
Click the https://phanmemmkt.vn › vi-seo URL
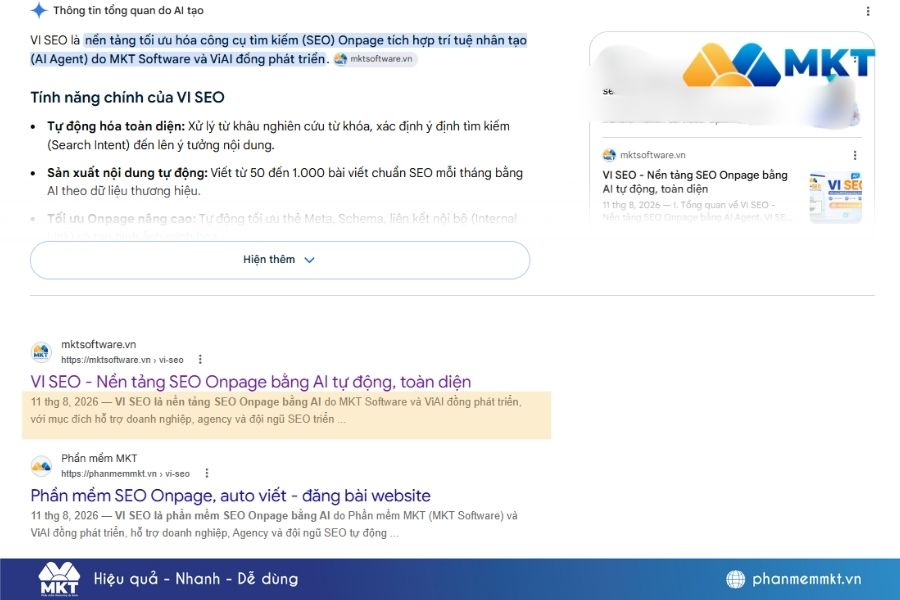125,474
